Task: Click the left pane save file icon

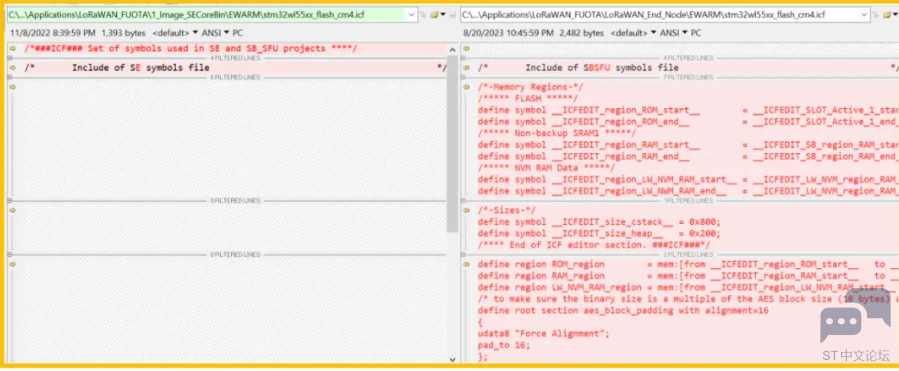Action: click(453, 15)
